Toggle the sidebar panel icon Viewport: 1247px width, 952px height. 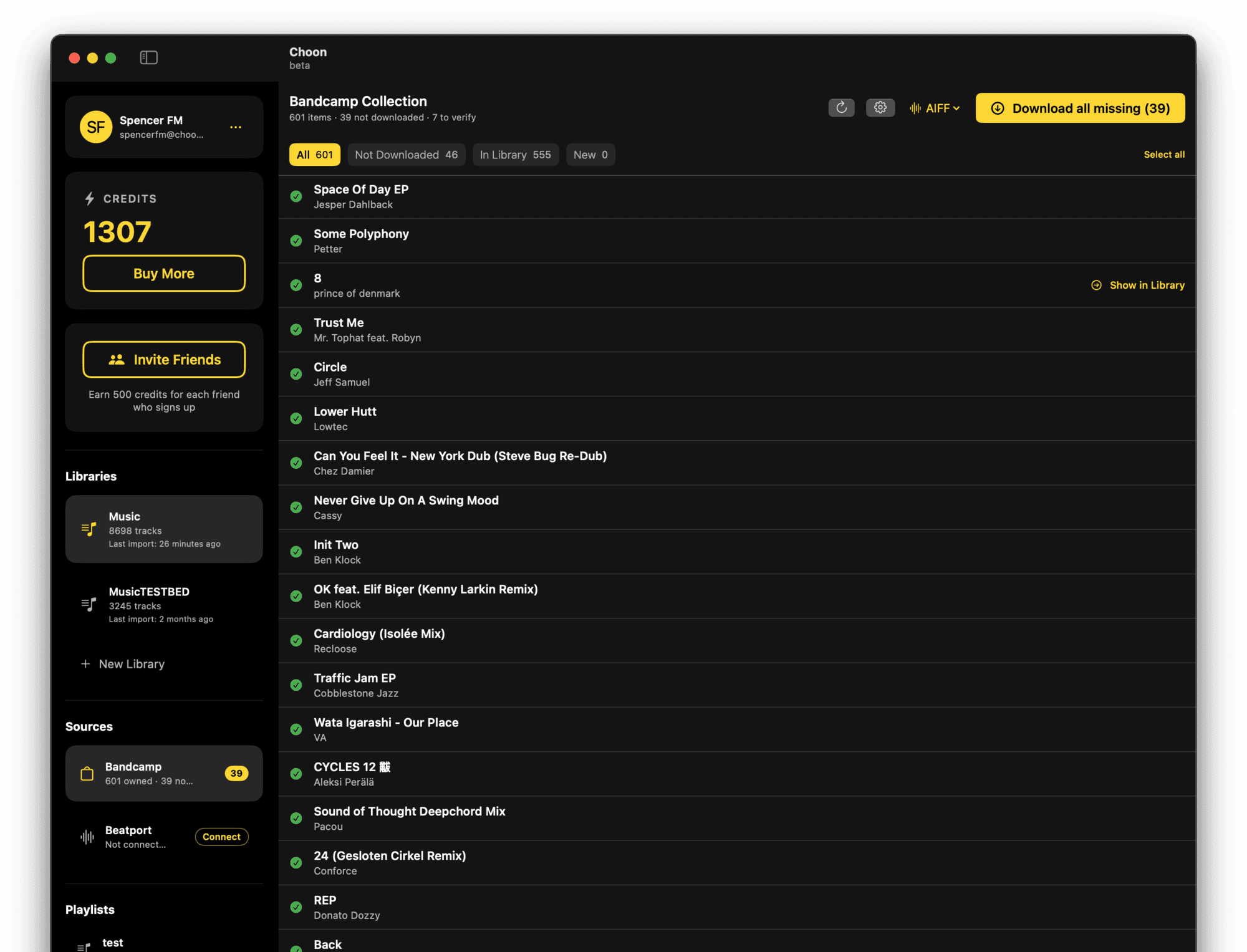tap(148, 57)
